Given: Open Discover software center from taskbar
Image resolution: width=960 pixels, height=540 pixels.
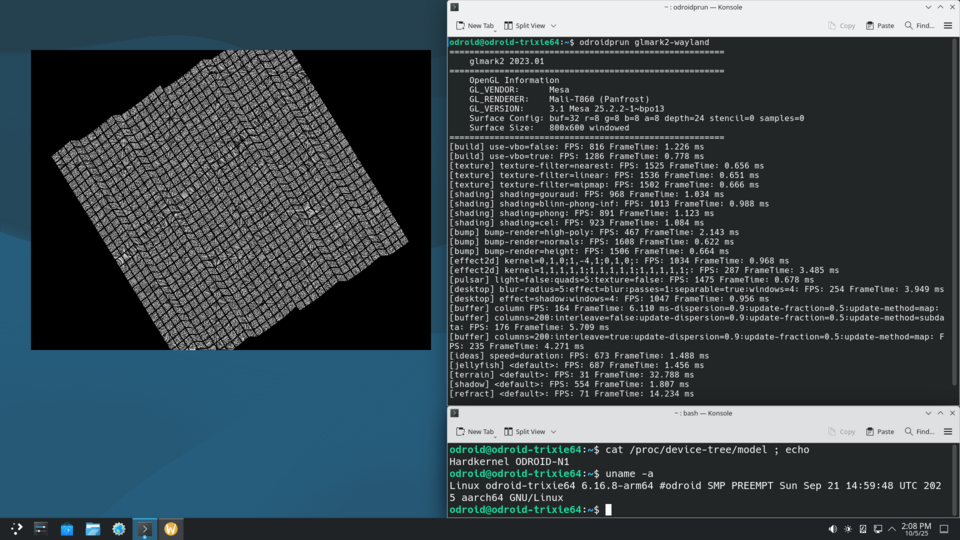Looking at the screenshot, I should 67,528.
